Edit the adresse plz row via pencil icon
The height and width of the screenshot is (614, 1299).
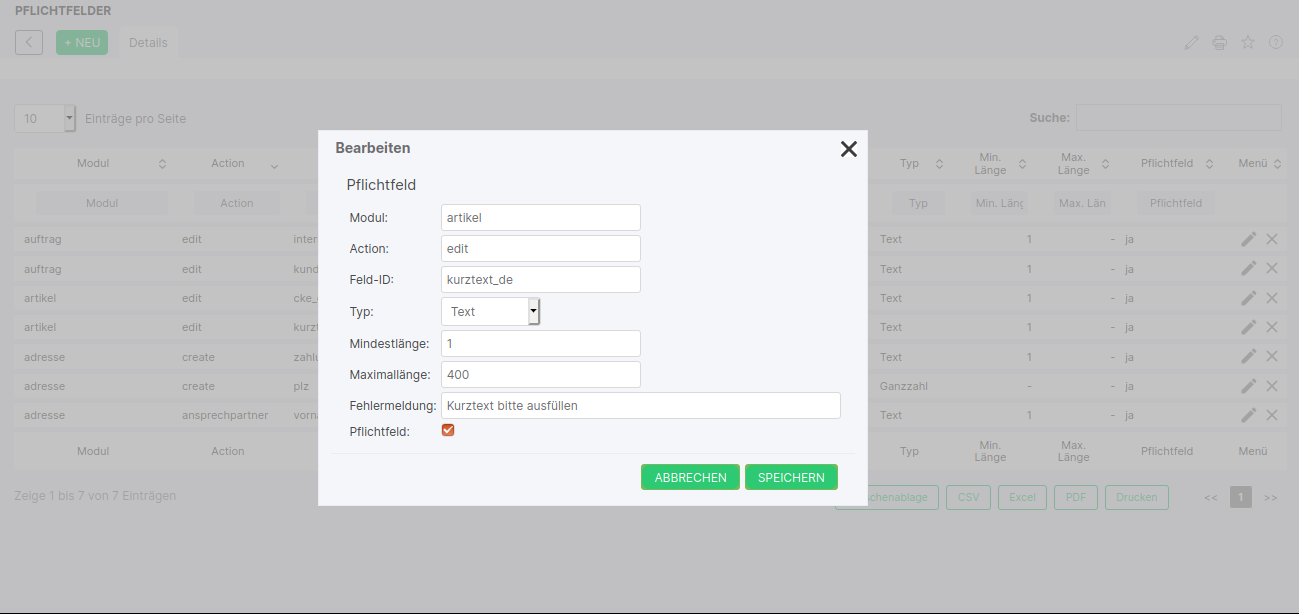(x=1248, y=386)
